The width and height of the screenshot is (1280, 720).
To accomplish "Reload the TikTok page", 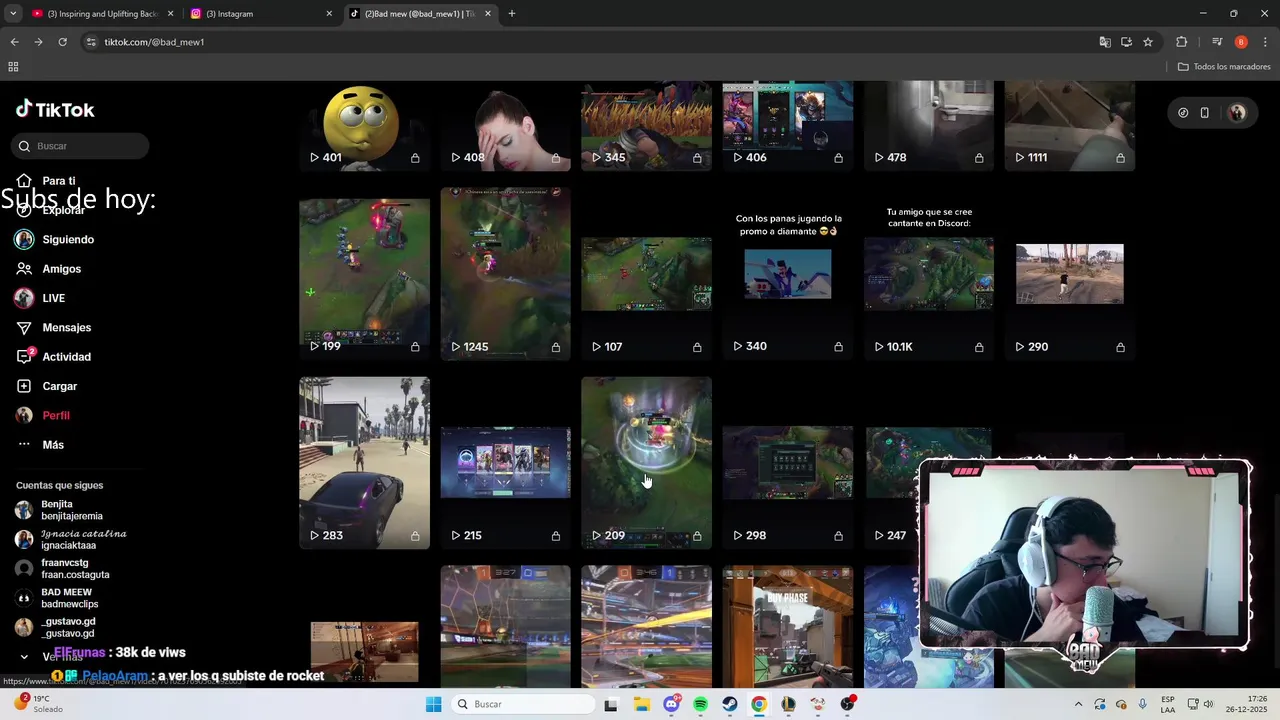I will 62,42.
